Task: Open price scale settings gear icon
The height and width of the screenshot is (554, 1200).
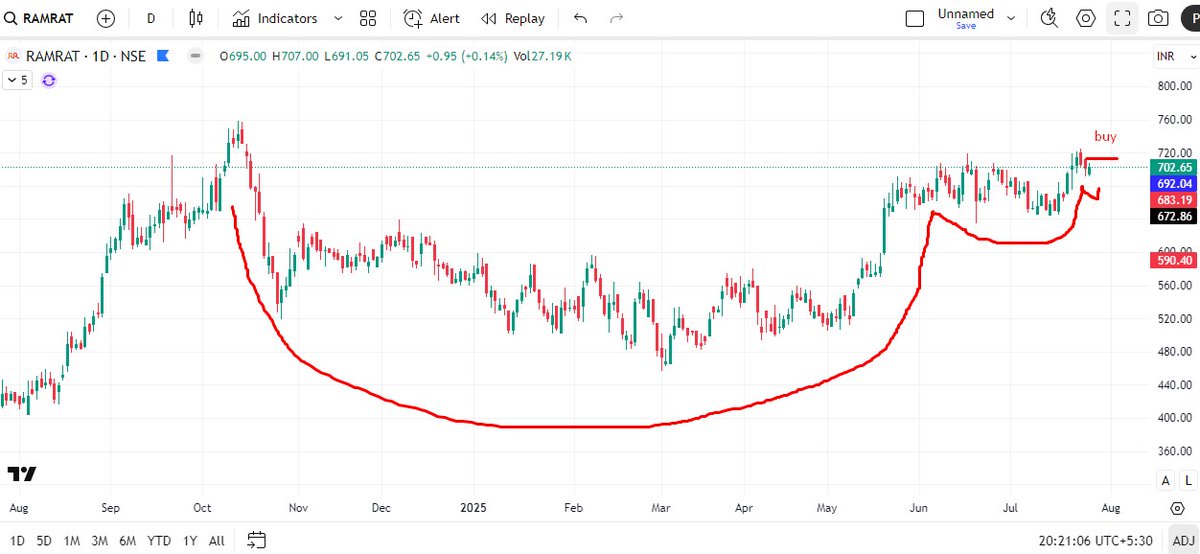Action: (1176, 507)
